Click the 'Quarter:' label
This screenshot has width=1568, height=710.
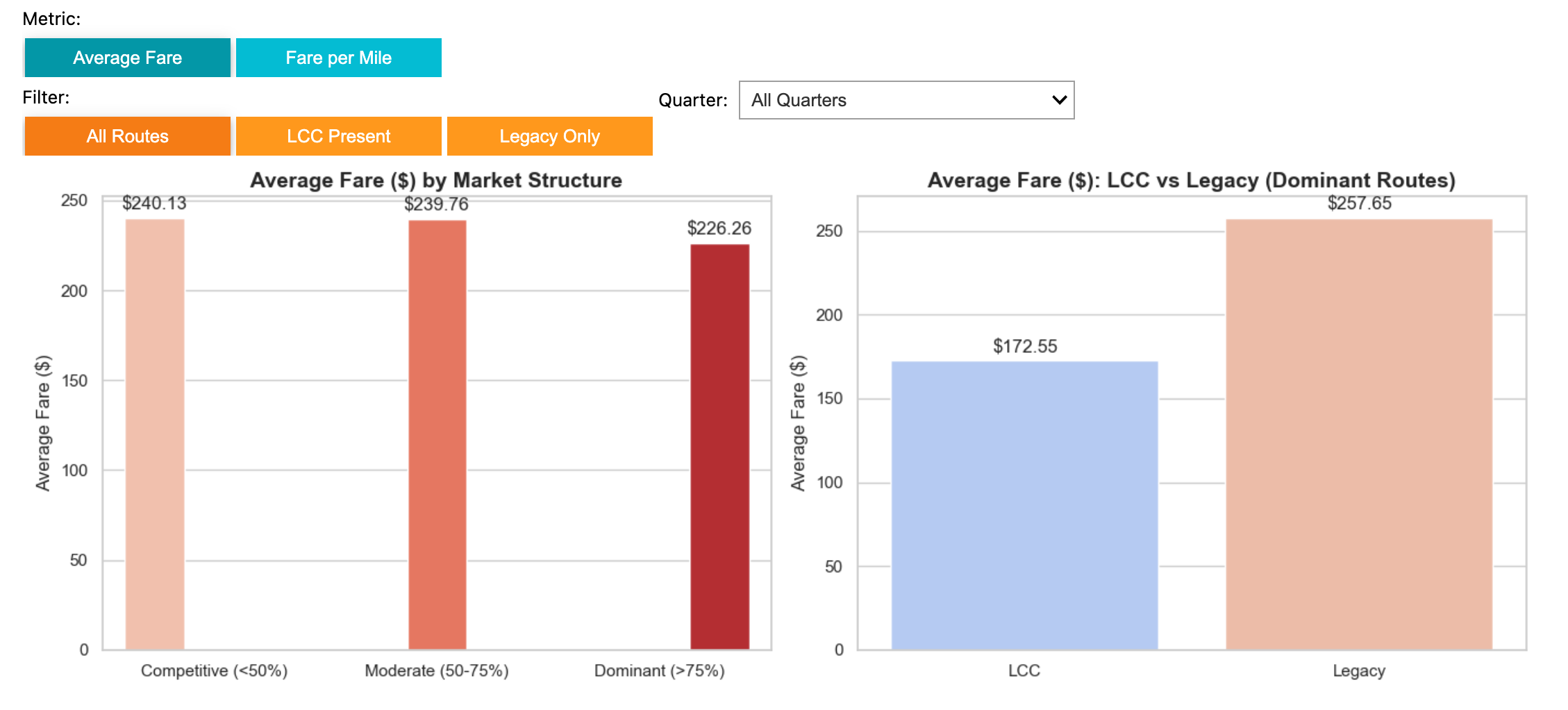(693, 100)
